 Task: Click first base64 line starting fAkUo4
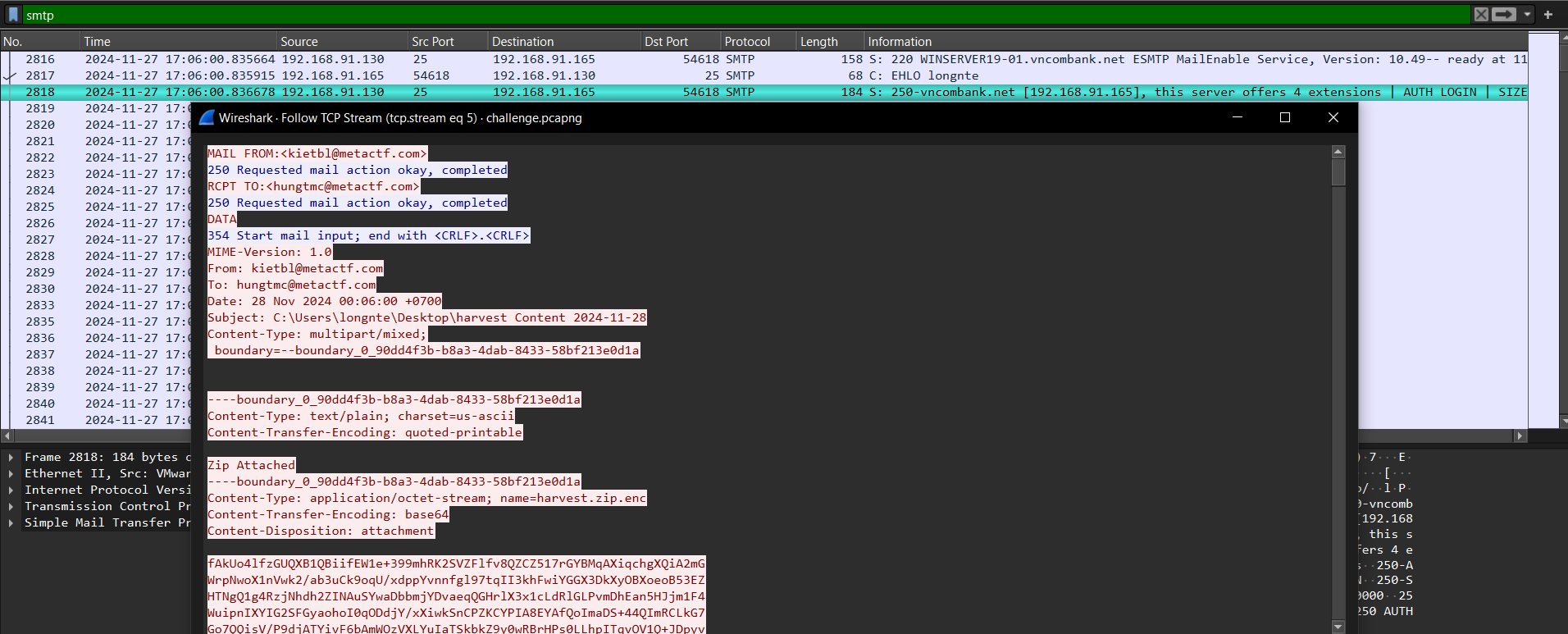[456, 563]
